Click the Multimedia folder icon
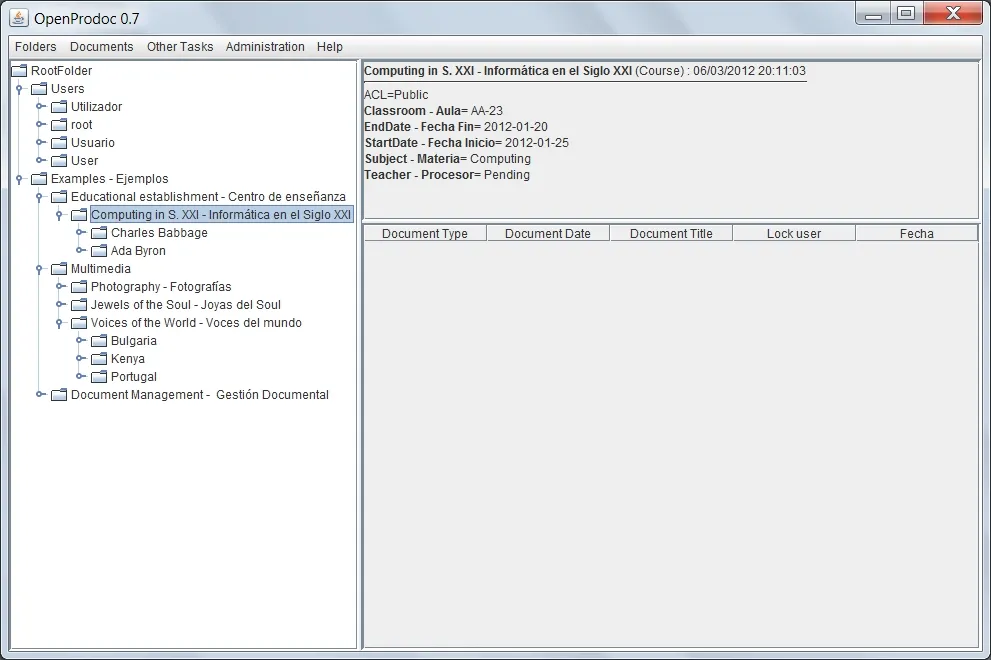Screen dimensions: 991x660 click(58, 268)
